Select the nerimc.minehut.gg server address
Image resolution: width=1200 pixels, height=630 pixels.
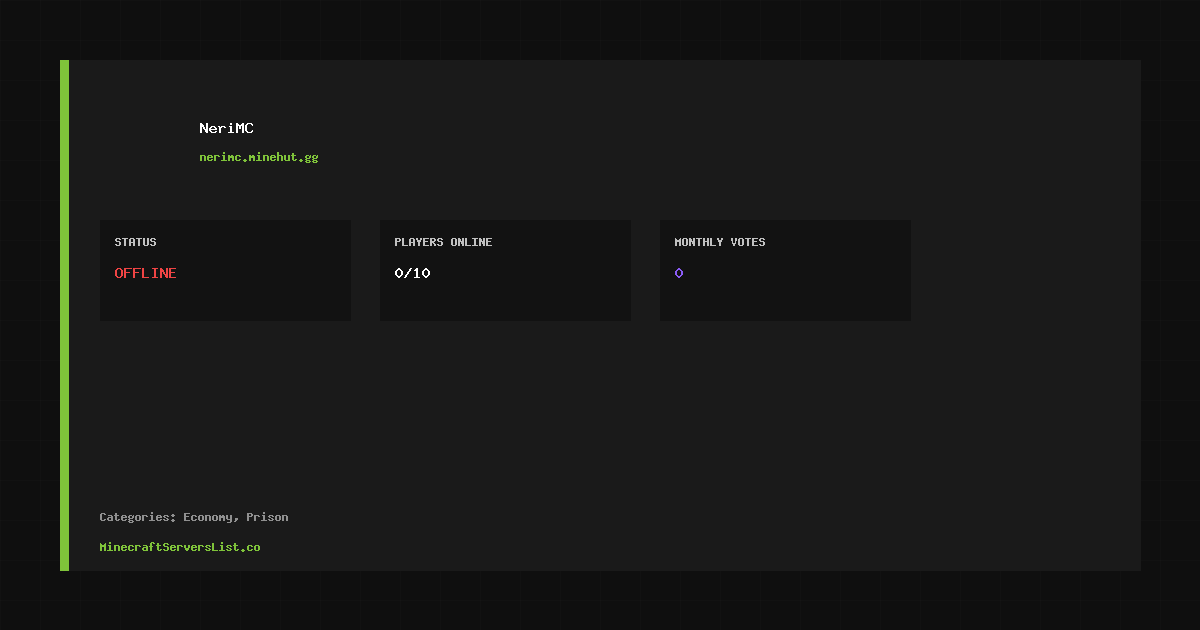click(259, 157)
